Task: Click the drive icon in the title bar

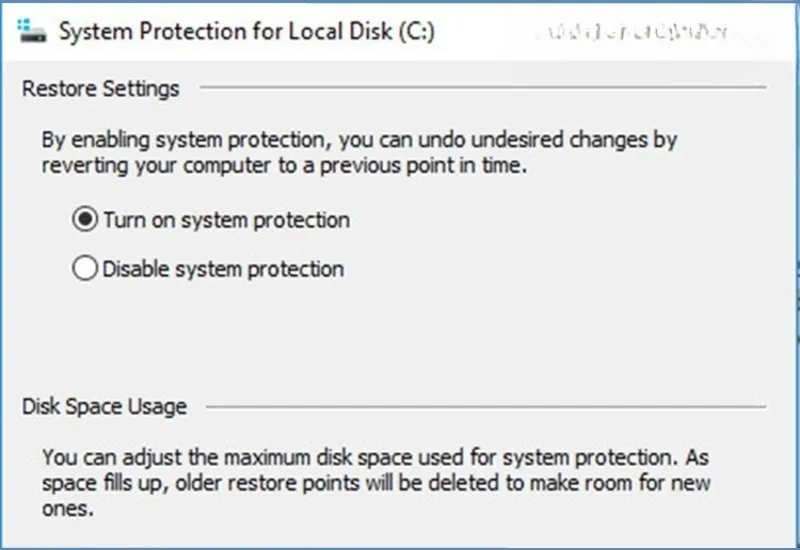Action: coord(33,30)
